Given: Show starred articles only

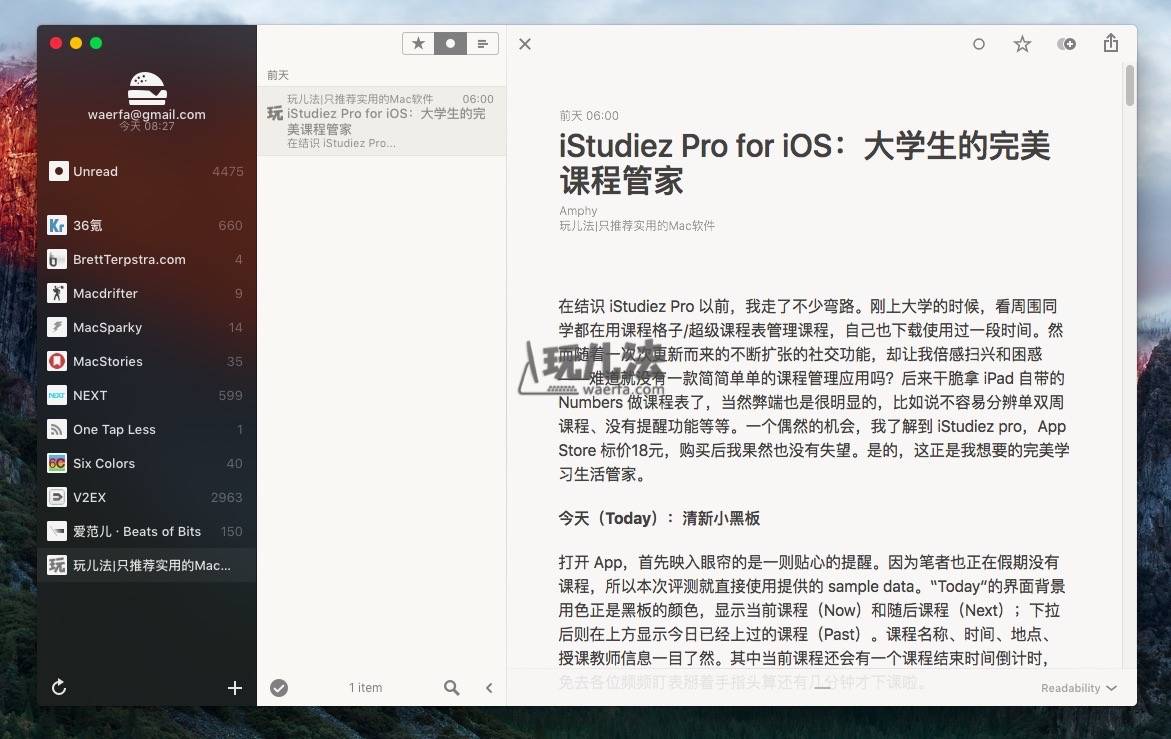Looking at the screenshot, I should 419,44.
